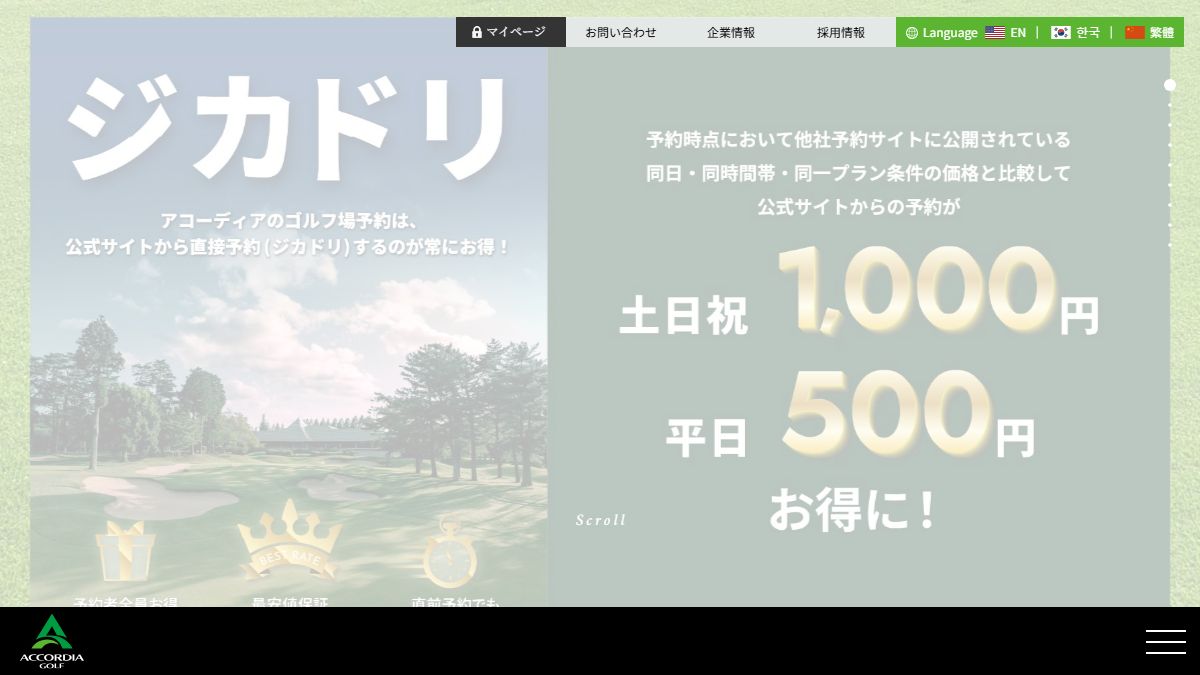Click the ジカドリ heading

pos(289,128)
